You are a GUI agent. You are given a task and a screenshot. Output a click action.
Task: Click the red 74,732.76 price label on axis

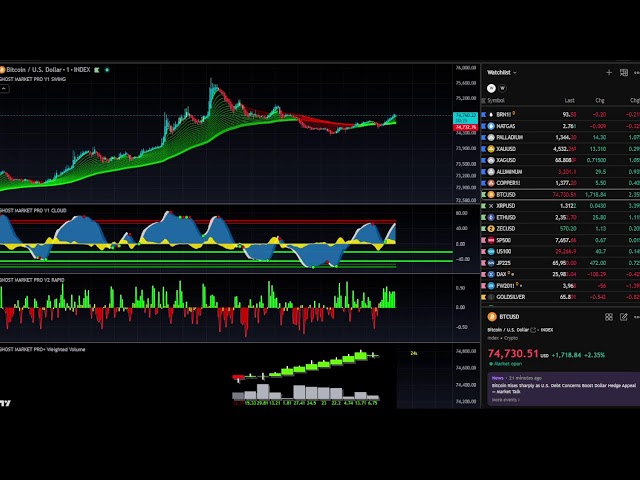(465, 127)
